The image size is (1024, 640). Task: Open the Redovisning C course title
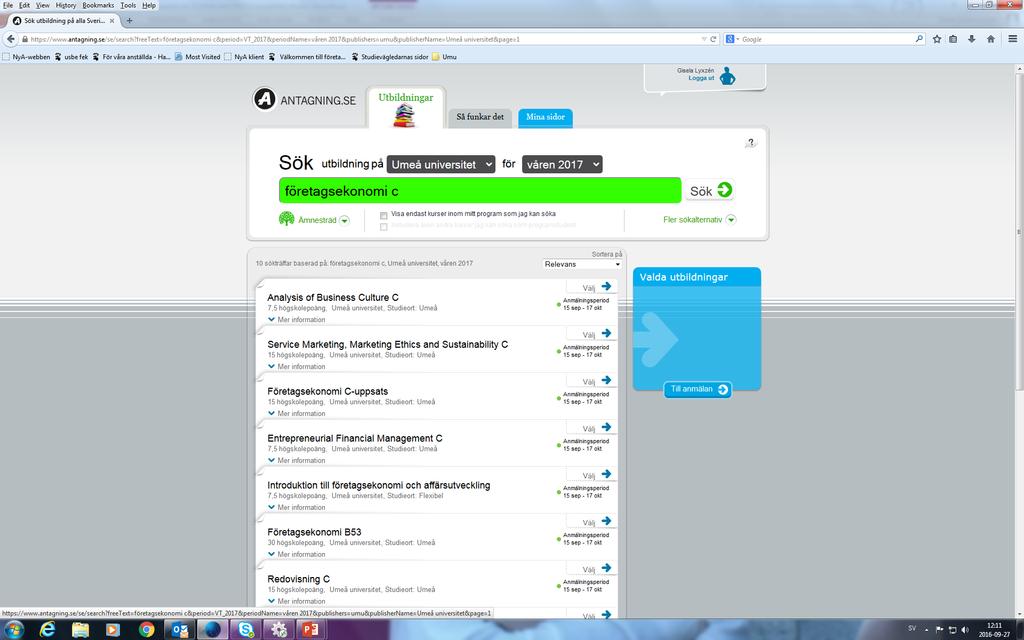pos(298,579)
